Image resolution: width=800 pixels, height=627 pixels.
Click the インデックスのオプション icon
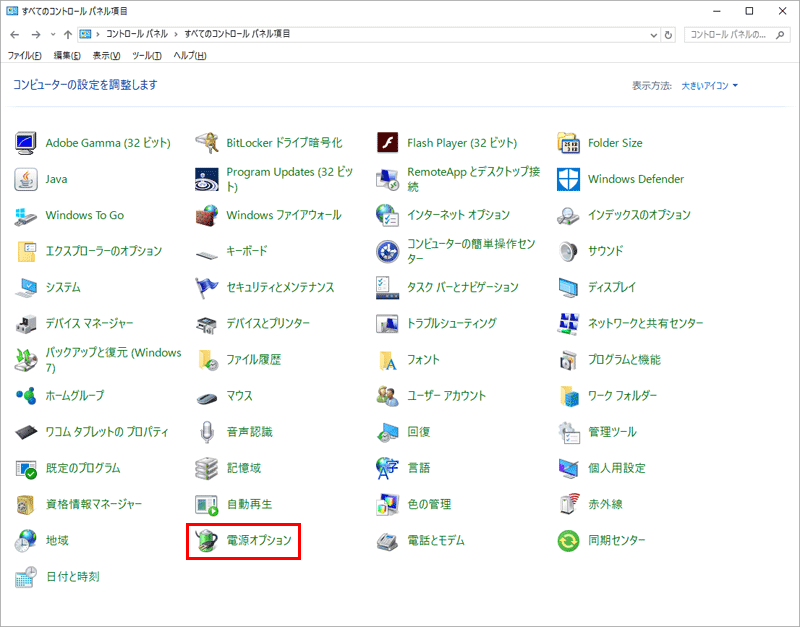568,215
